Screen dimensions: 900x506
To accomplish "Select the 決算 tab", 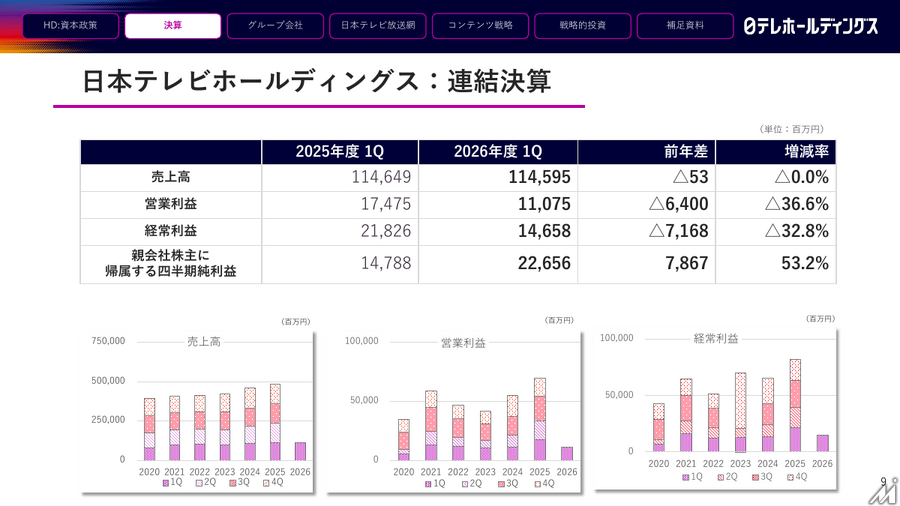I will [x=173, y=26].
